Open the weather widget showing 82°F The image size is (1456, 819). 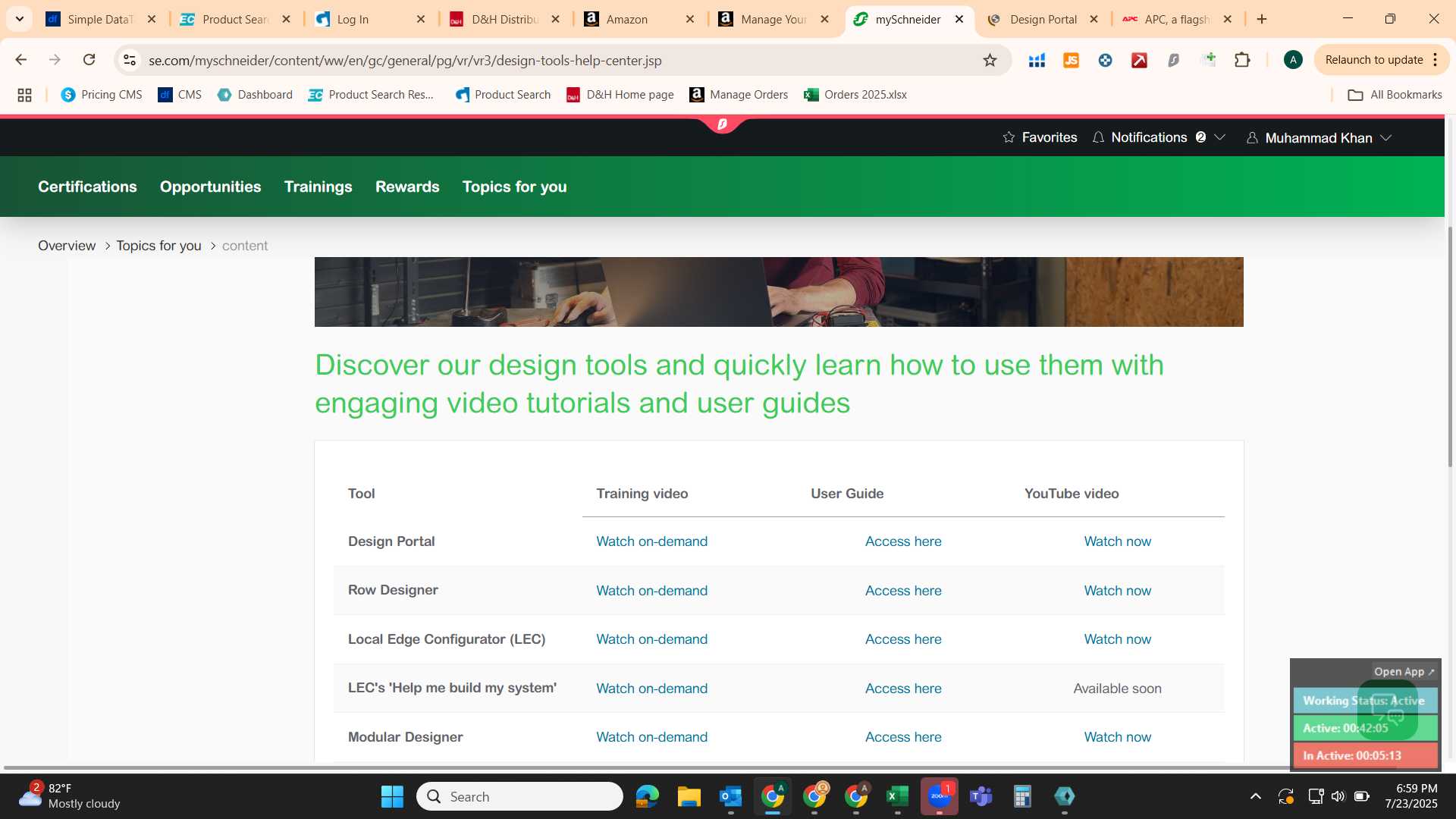[x=70, y=796]
